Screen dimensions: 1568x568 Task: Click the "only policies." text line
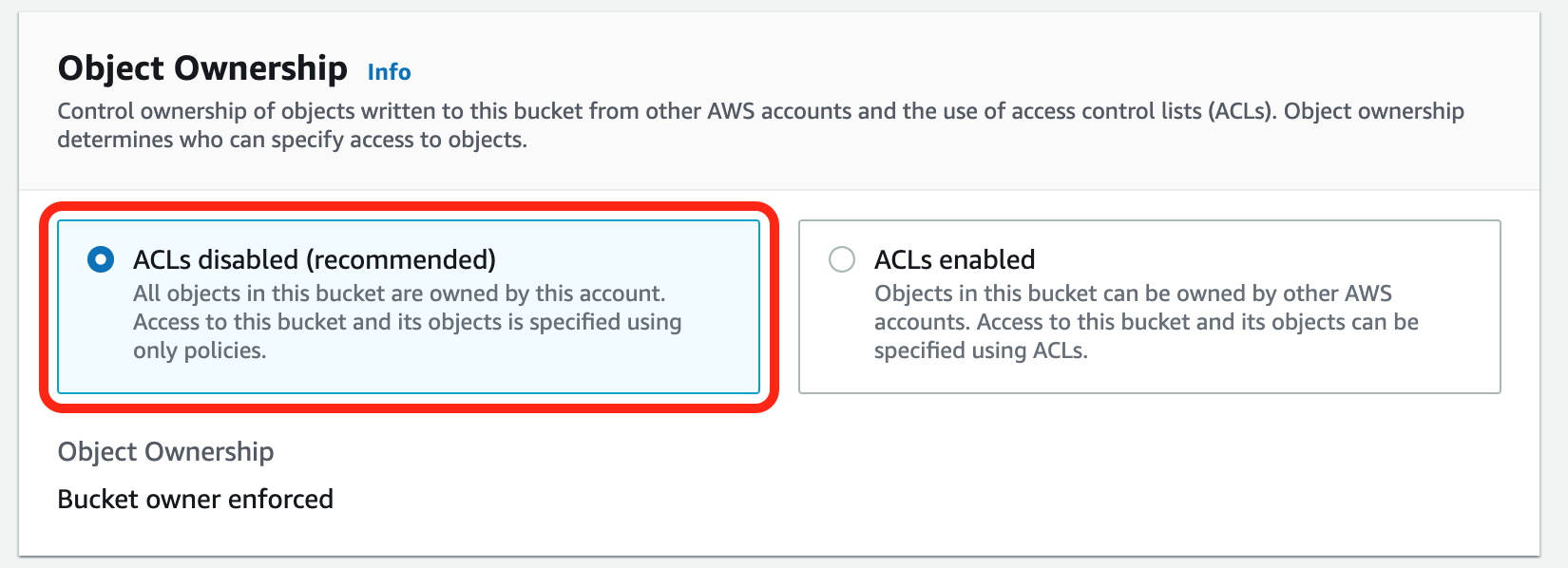200,350
